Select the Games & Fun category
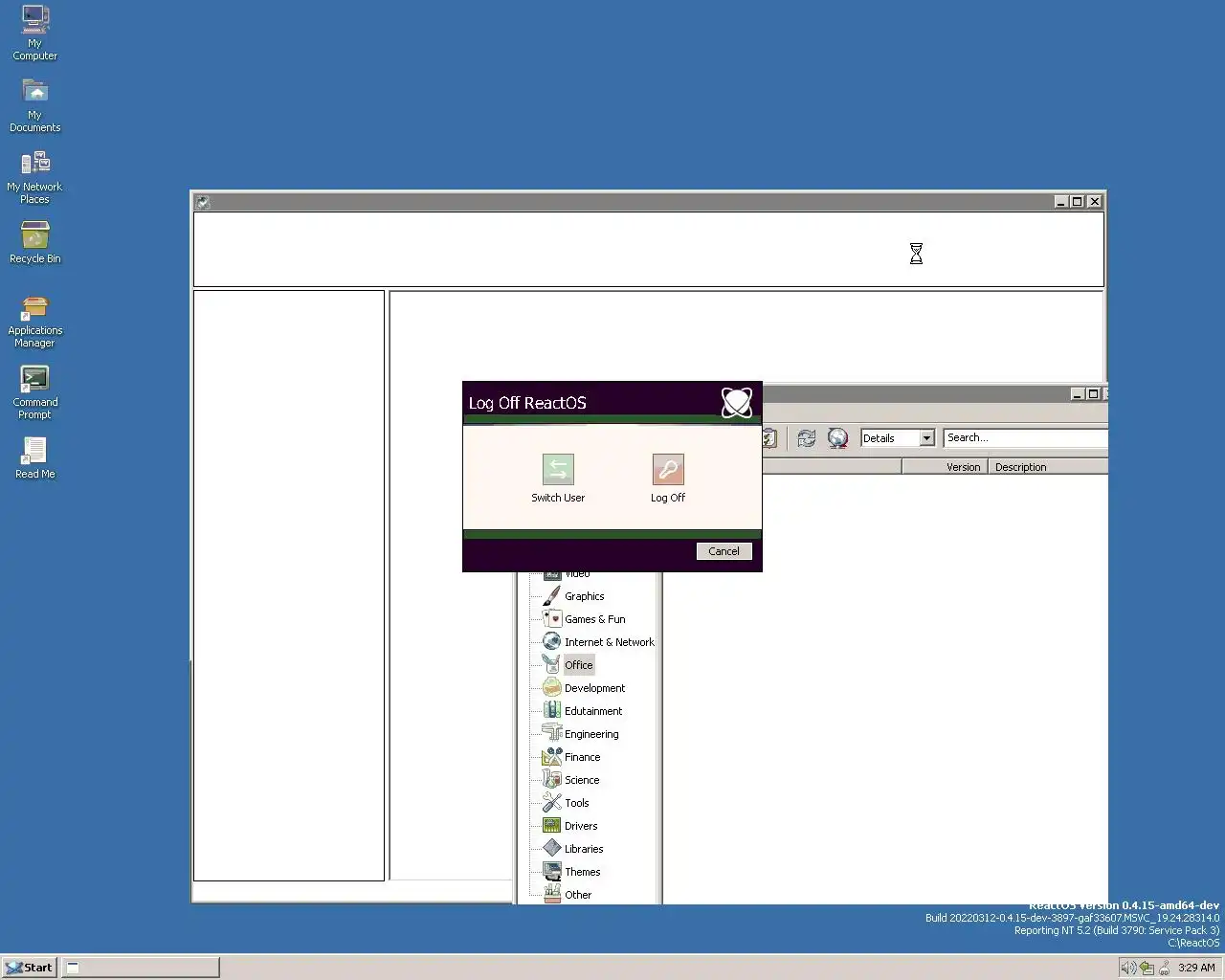Viewport: 1225px width, 980px height. [x=594, y=619]
